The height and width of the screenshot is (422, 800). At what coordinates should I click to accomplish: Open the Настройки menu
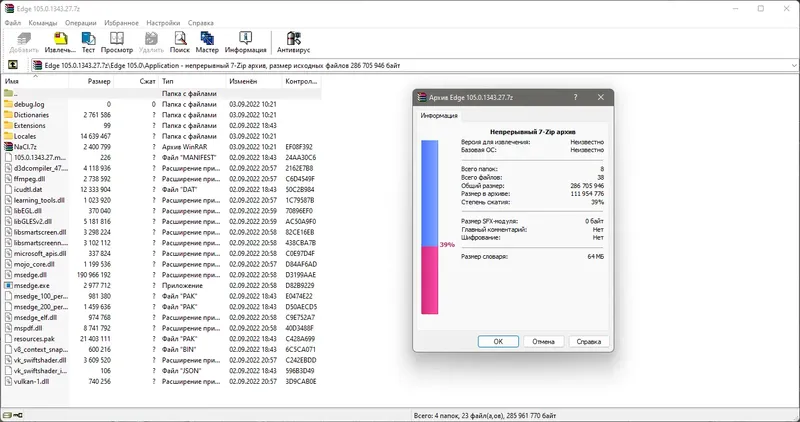click(163, 23)
